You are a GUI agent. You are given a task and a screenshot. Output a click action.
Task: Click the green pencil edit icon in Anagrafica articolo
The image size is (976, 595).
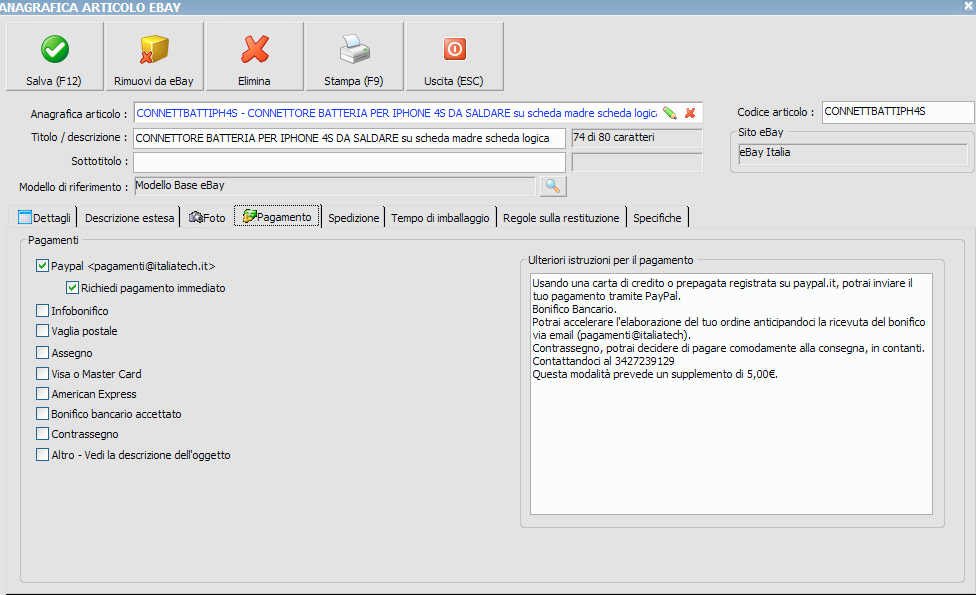pos(670,113)
